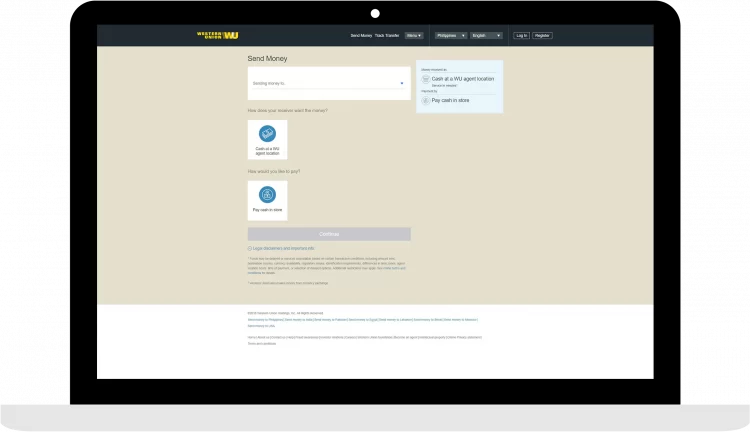Select the Cash at a WU agent location tile
The image size is (750, 432).
click(x=267, y=140)
